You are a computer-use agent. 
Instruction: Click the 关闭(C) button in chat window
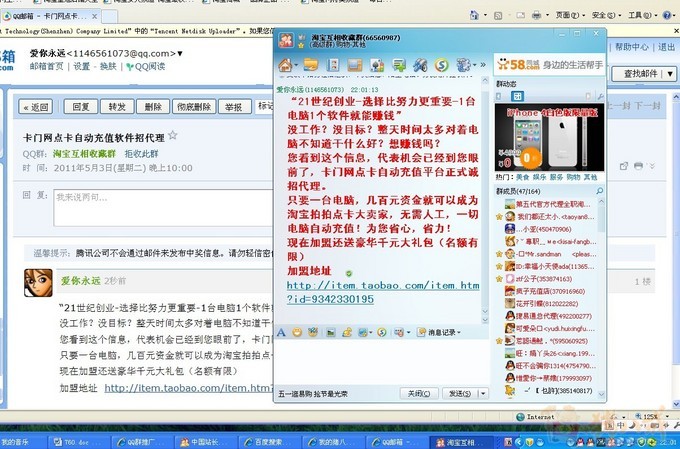click(418, 393)
